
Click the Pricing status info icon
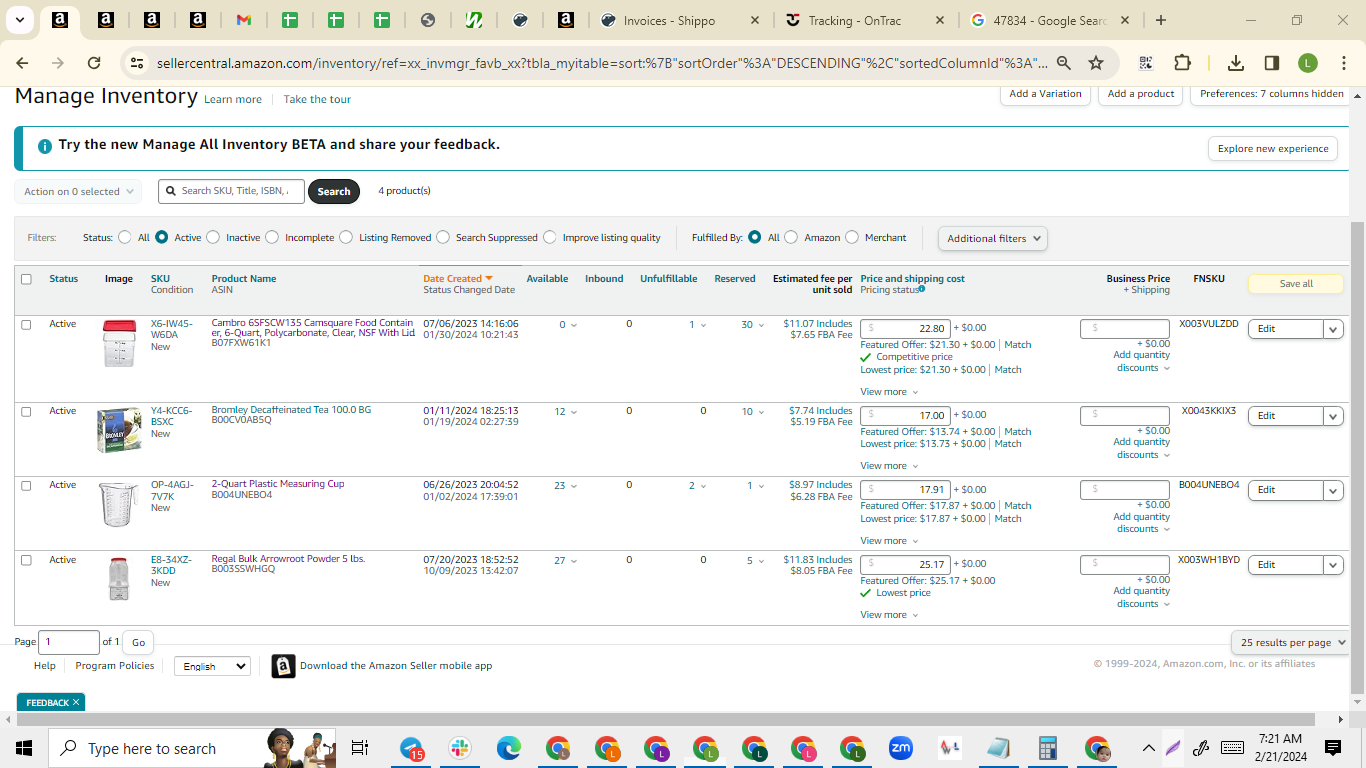(921, 290)
